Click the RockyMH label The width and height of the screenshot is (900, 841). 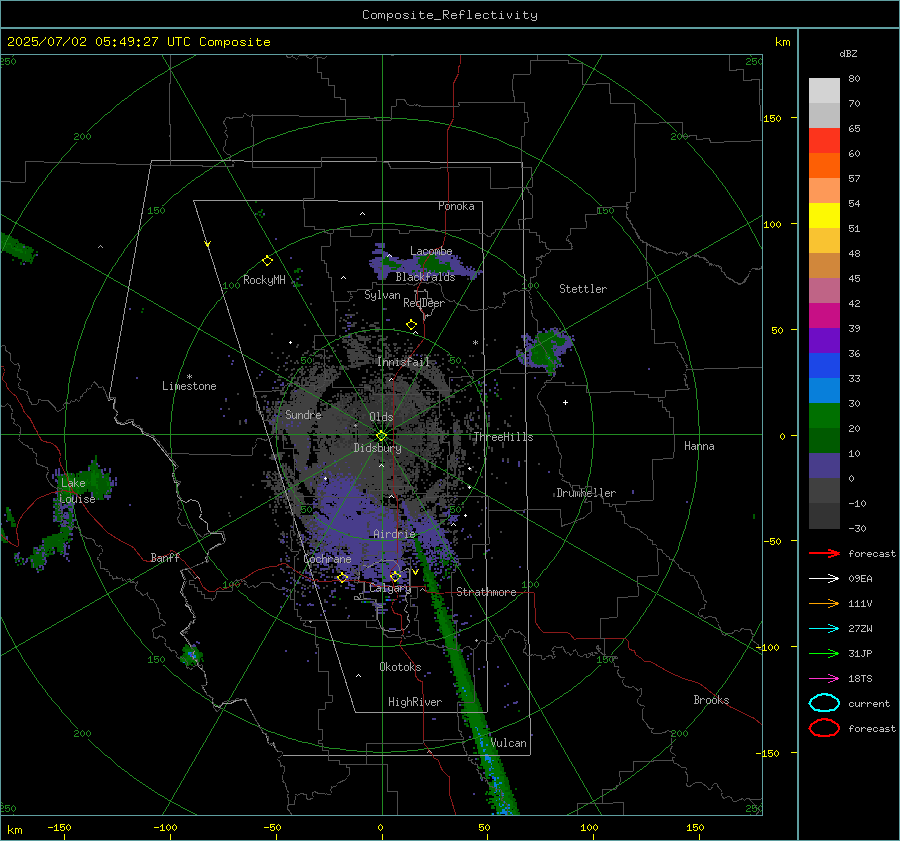pos(264,280)
